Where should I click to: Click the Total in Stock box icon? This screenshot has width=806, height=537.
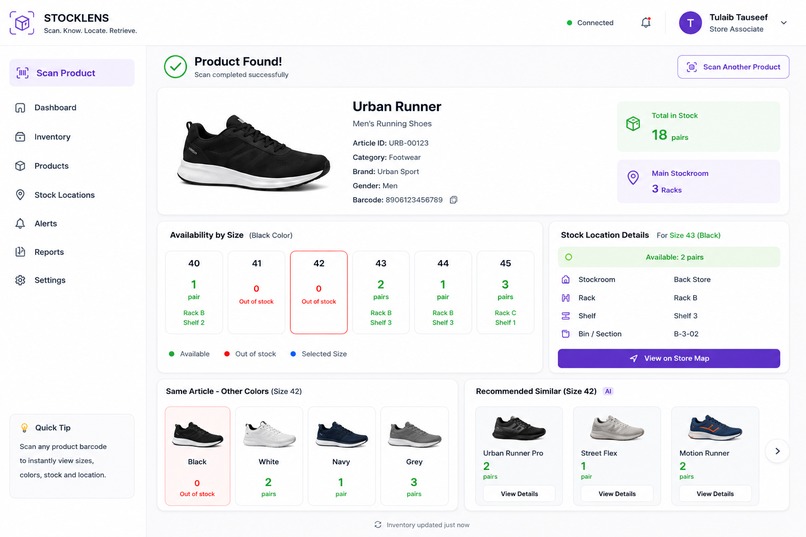633,123
